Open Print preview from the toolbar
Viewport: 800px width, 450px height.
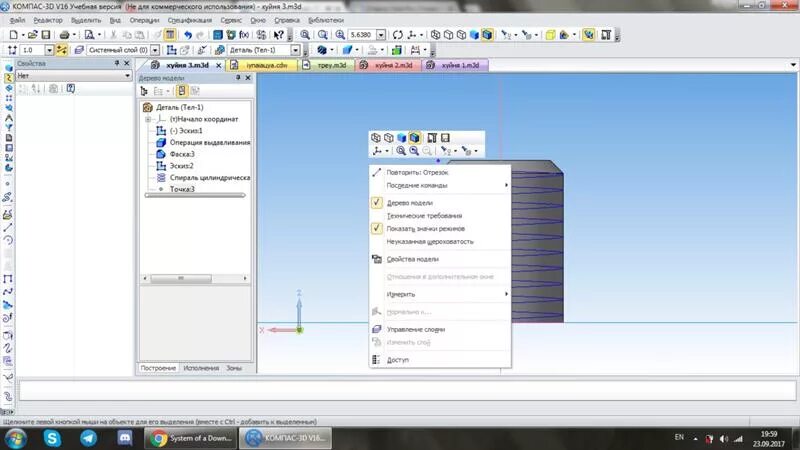click(89, 35)
